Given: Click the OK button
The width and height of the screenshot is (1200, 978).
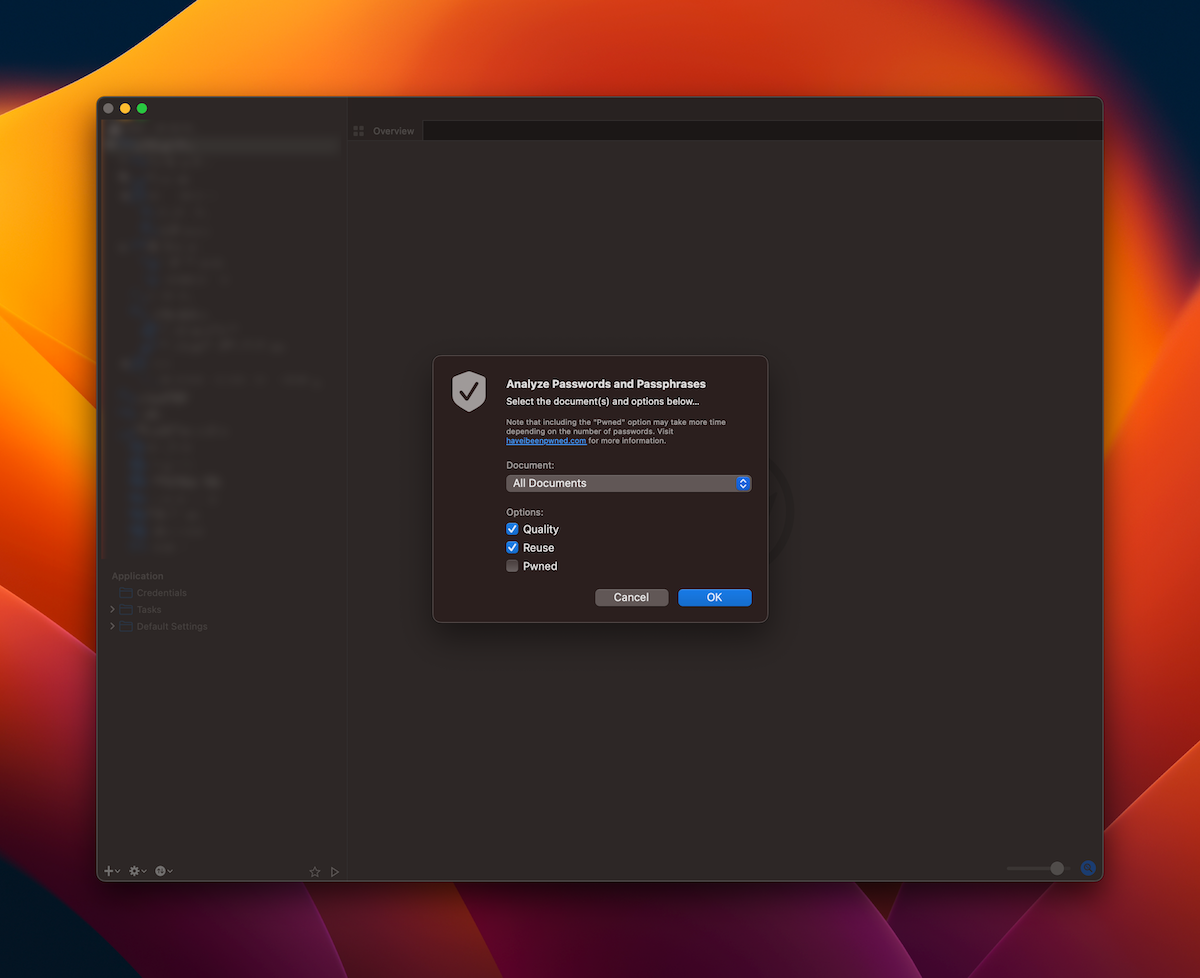Looking at the screenshot, I should click(x=714, y=597).
